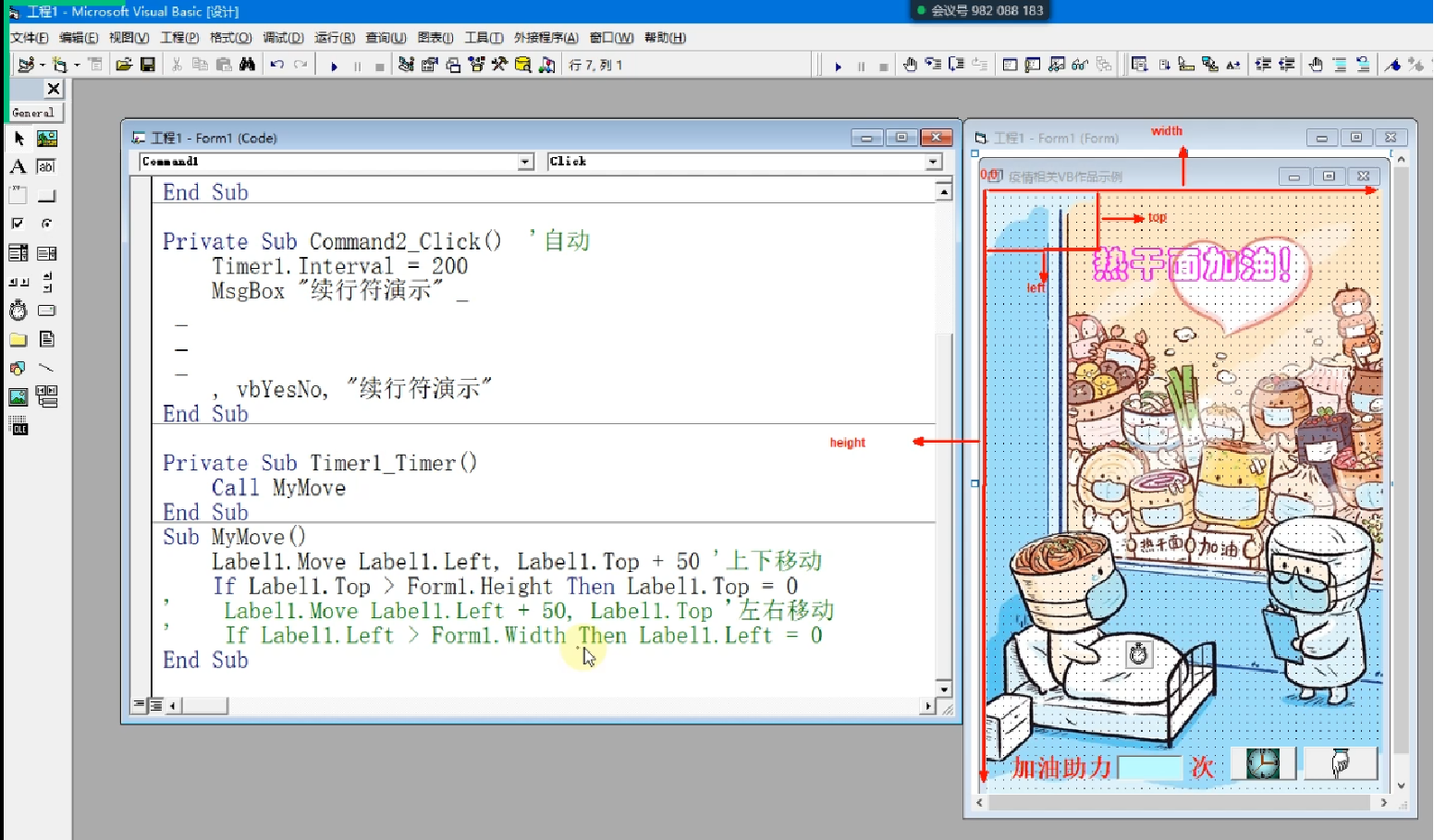
Task: Select the PictureBox tool in toolbox
Action: point(46,139)
